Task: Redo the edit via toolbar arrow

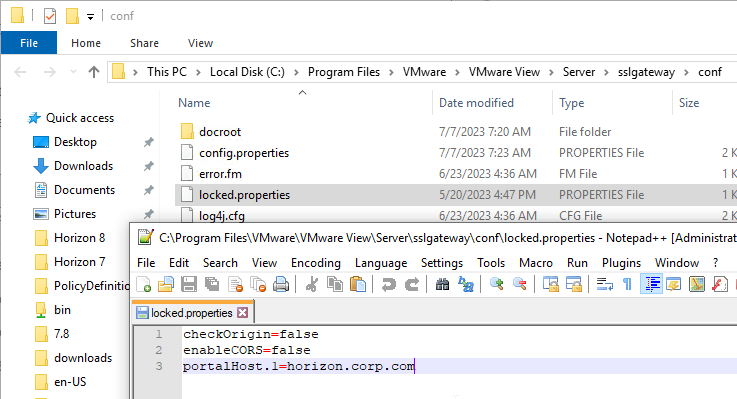Action: click(412, 285)
